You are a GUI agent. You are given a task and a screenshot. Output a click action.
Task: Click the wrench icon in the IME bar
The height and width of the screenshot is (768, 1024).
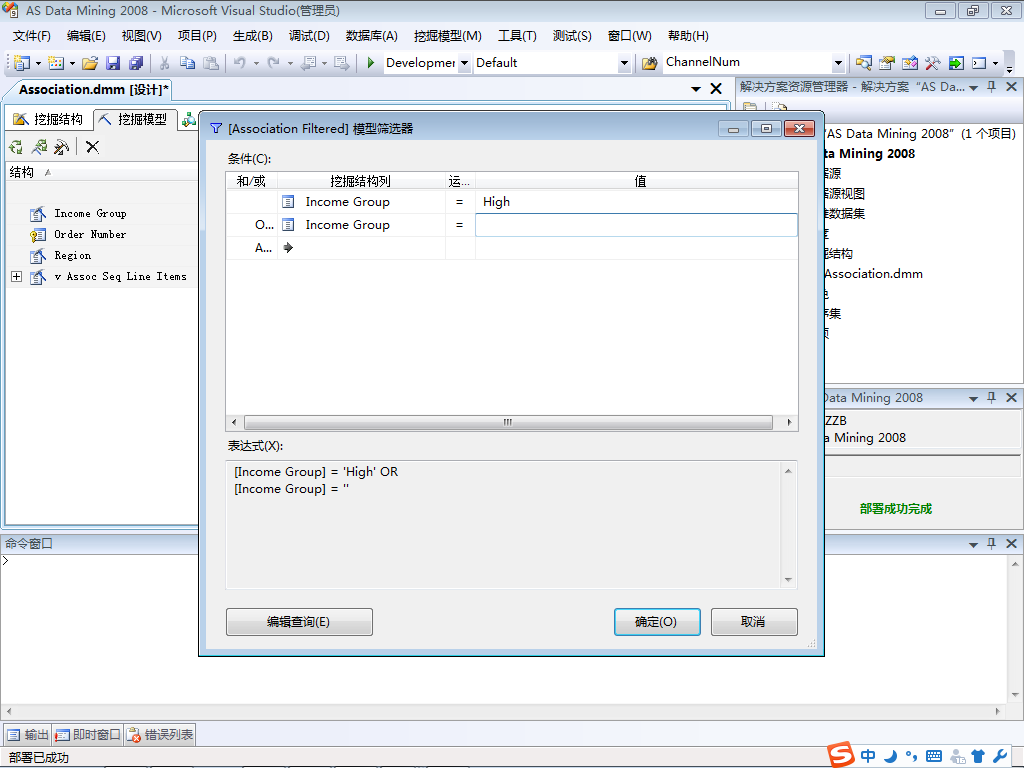(x=1000, y=756)
